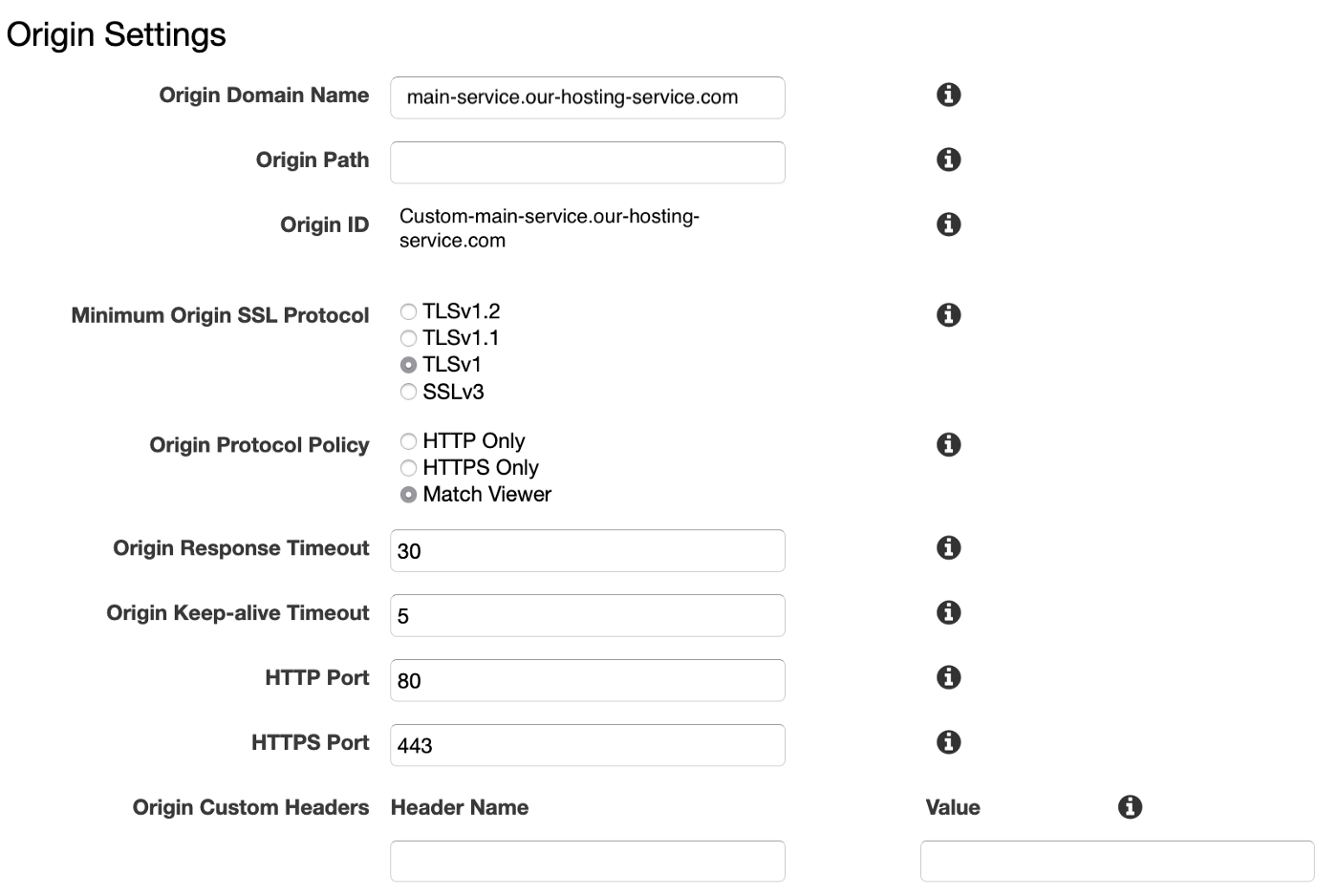This screenshot has width=1338, height=896.
Task: Select the TLSv1.2 protocol option
Action: click(x=409, y=310)
